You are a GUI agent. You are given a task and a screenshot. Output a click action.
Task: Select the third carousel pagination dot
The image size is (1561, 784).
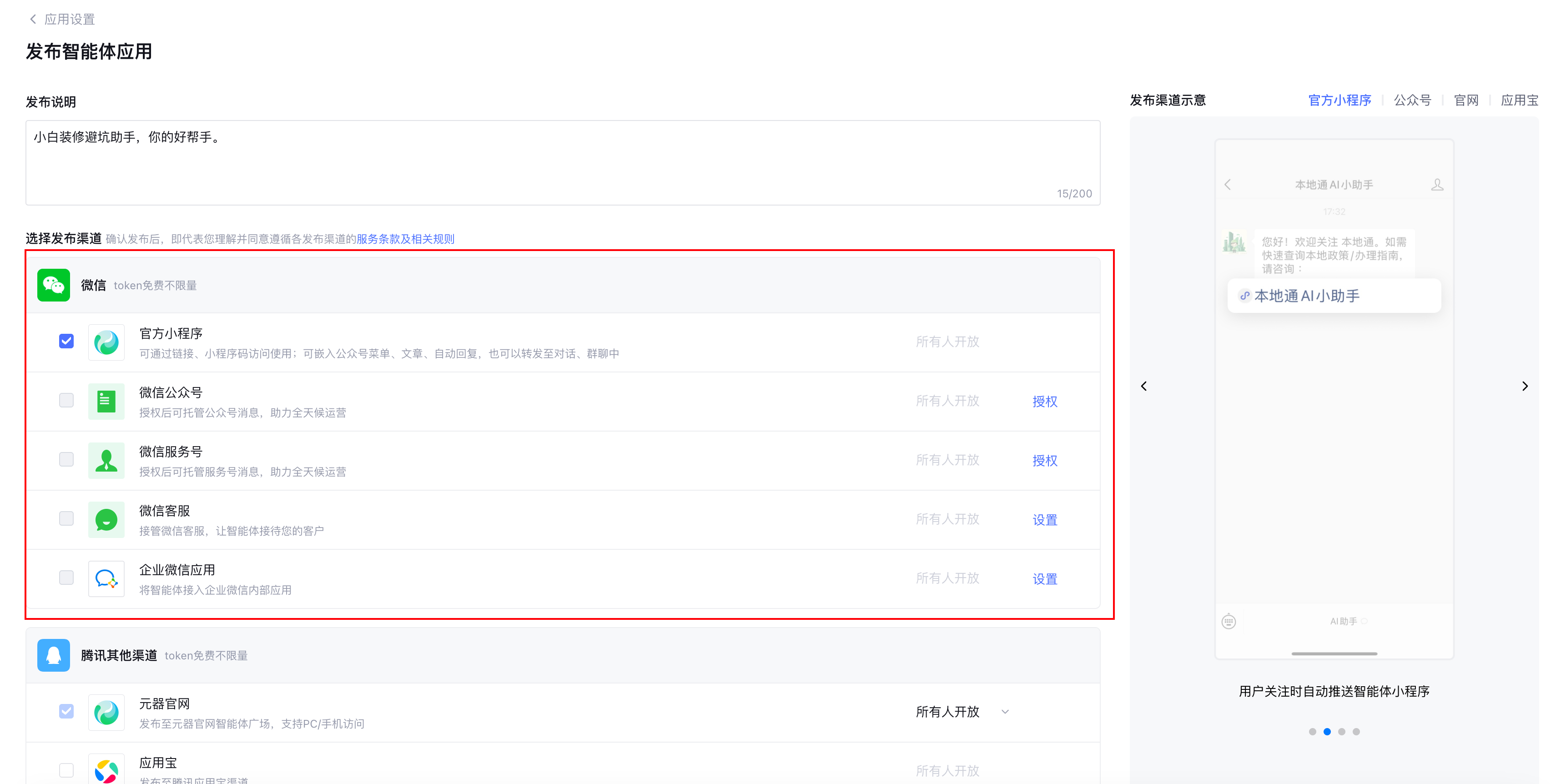click(x=1342, y=732)
